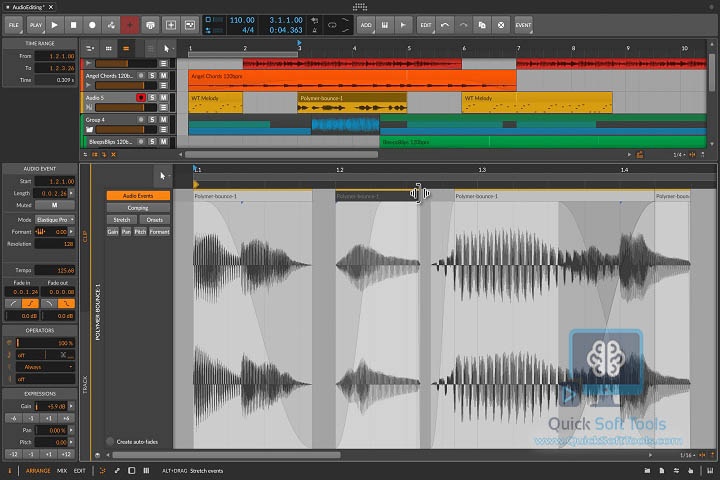This screenshot has width=720, height=480.
Task: Click the audio event Start field
Action: (55, 181)
